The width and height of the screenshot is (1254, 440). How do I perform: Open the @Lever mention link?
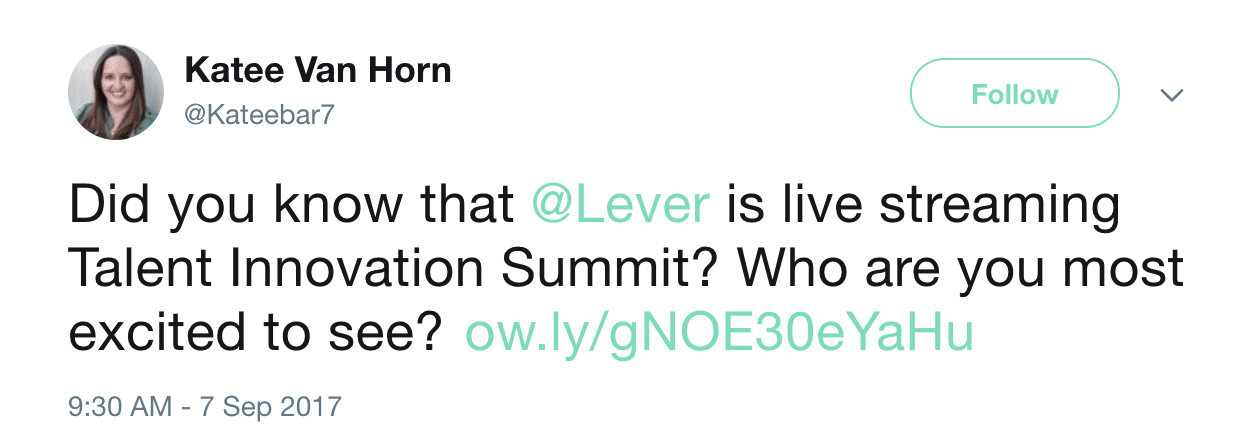(620, 205)
